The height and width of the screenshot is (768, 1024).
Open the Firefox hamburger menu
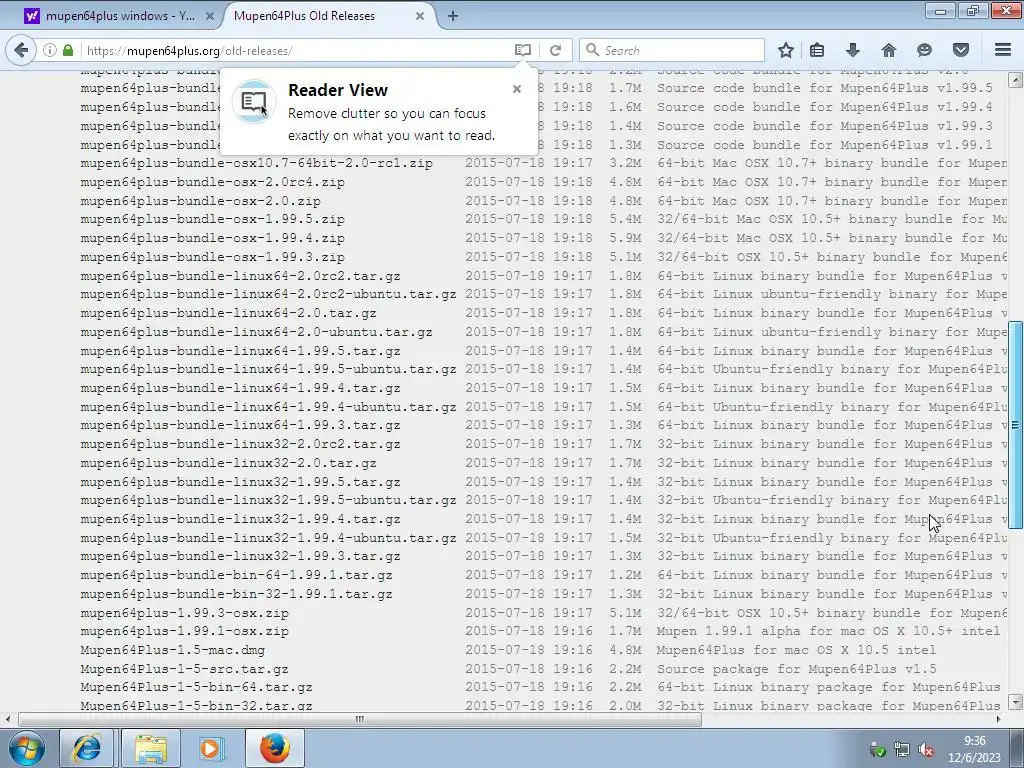pos(1003,50)
